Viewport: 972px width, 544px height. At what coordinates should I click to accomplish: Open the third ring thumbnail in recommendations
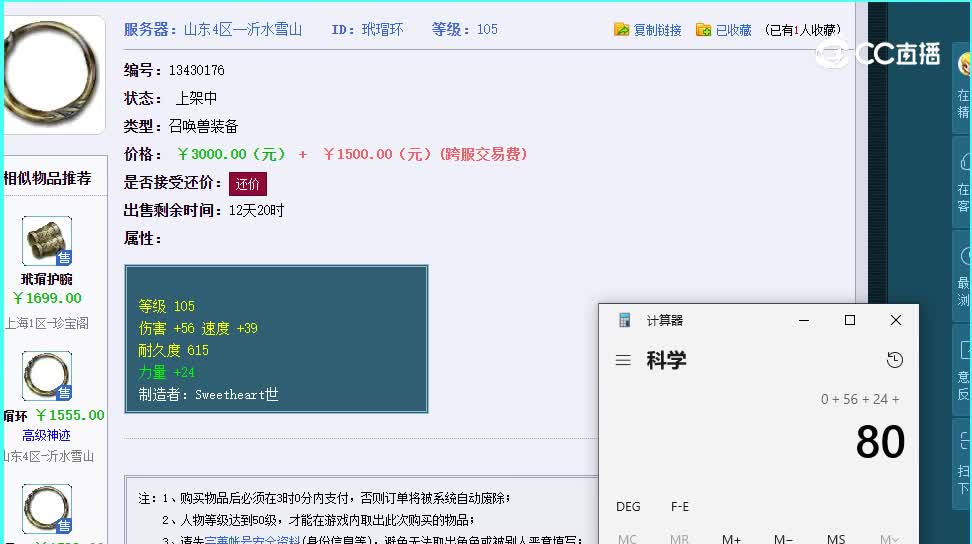47,509
